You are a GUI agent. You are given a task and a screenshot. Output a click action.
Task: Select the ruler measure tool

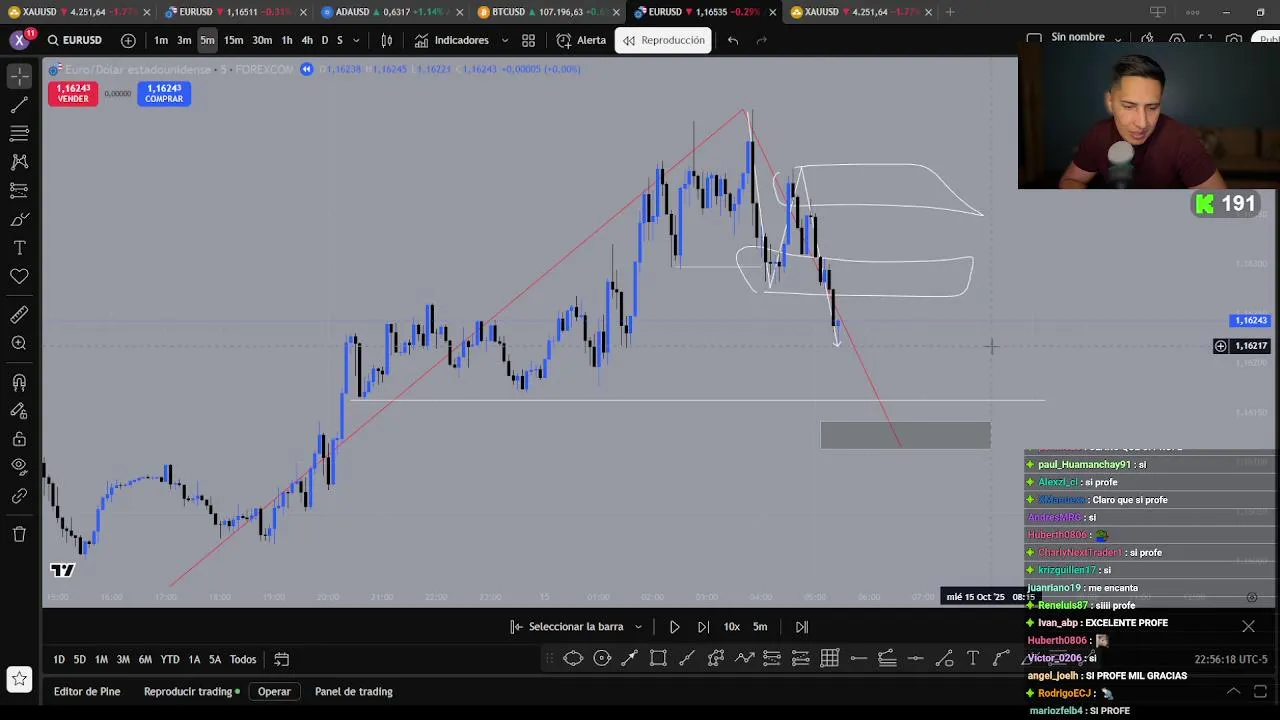click(x=19, y=315)
